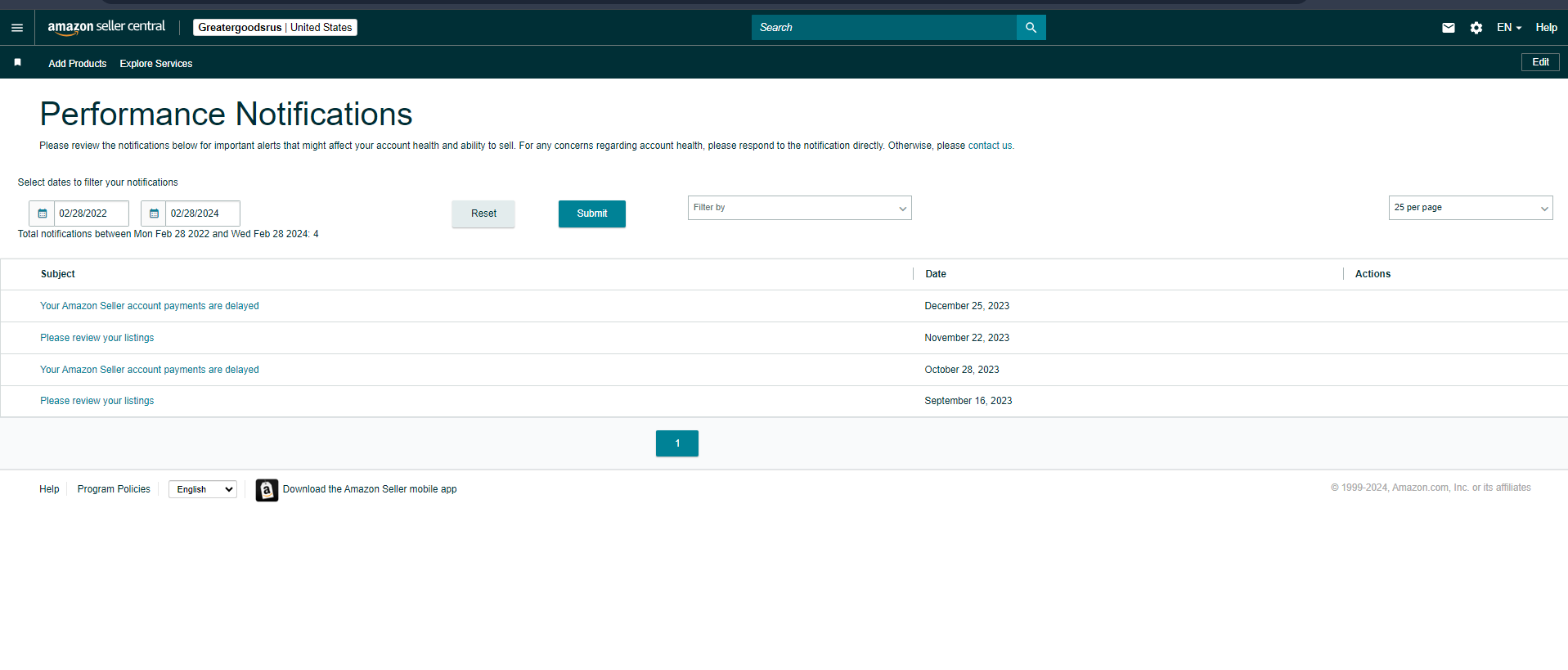Open the hamburger navigation menu
The image size is (1568, 670).
(17, 28)
